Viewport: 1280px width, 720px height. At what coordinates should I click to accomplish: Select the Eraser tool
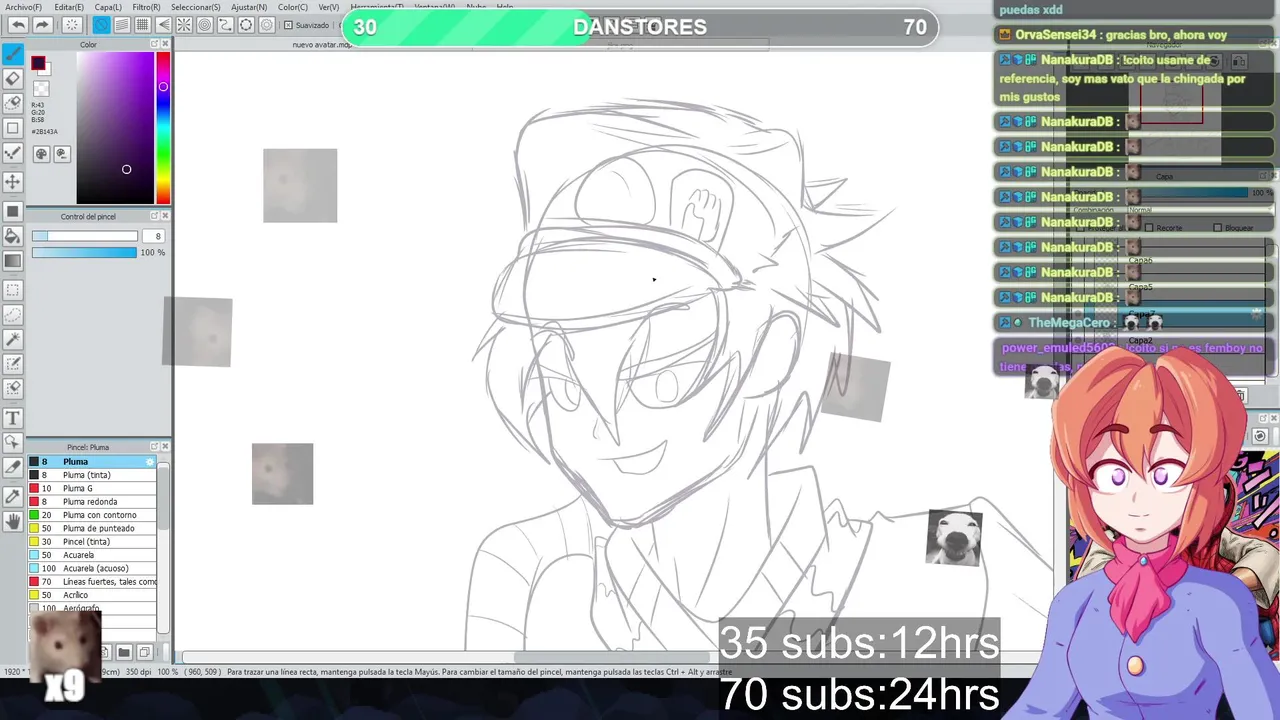point(13,79)
